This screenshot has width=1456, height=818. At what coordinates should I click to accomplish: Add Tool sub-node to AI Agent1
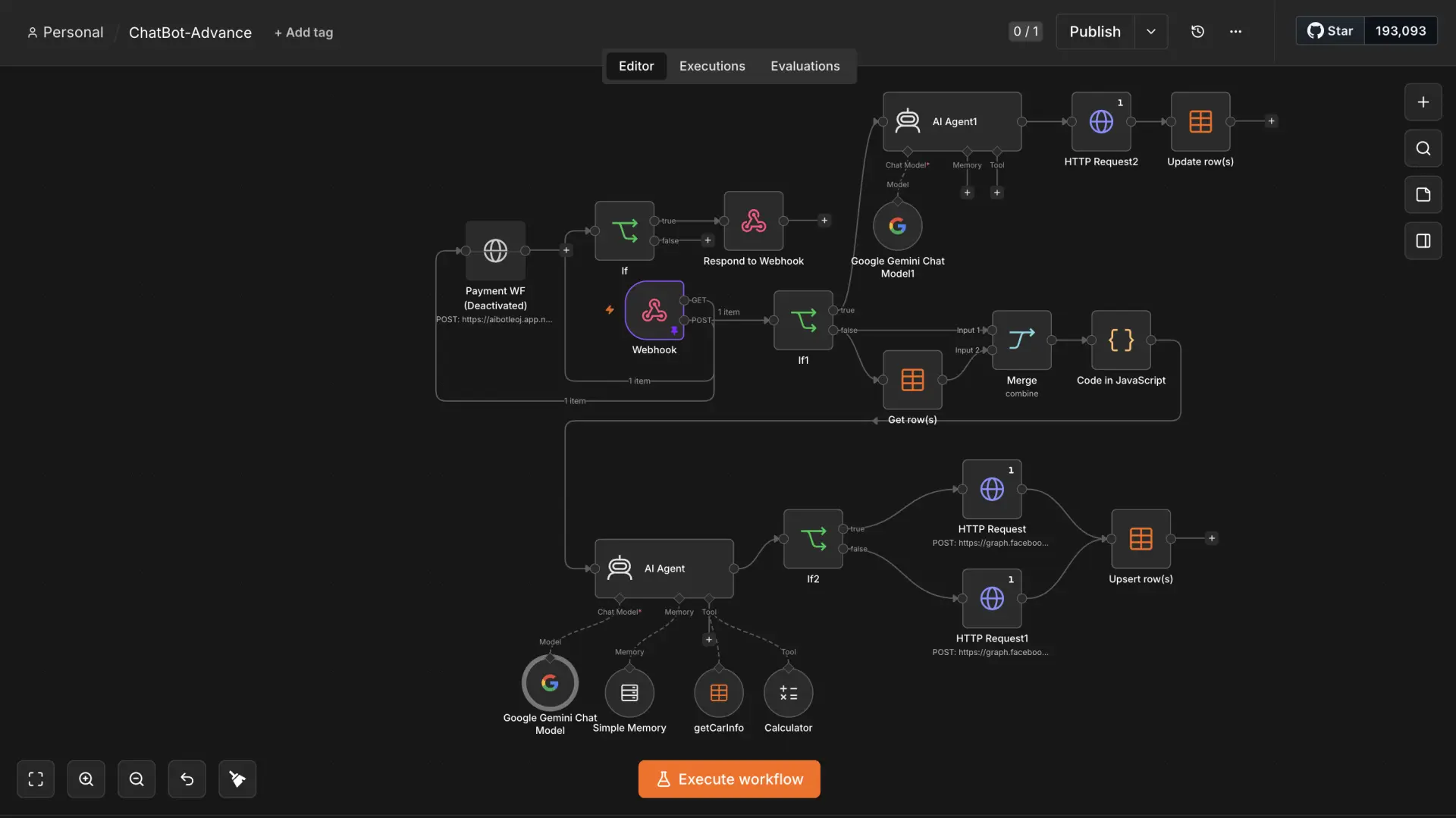click(996, 193)
